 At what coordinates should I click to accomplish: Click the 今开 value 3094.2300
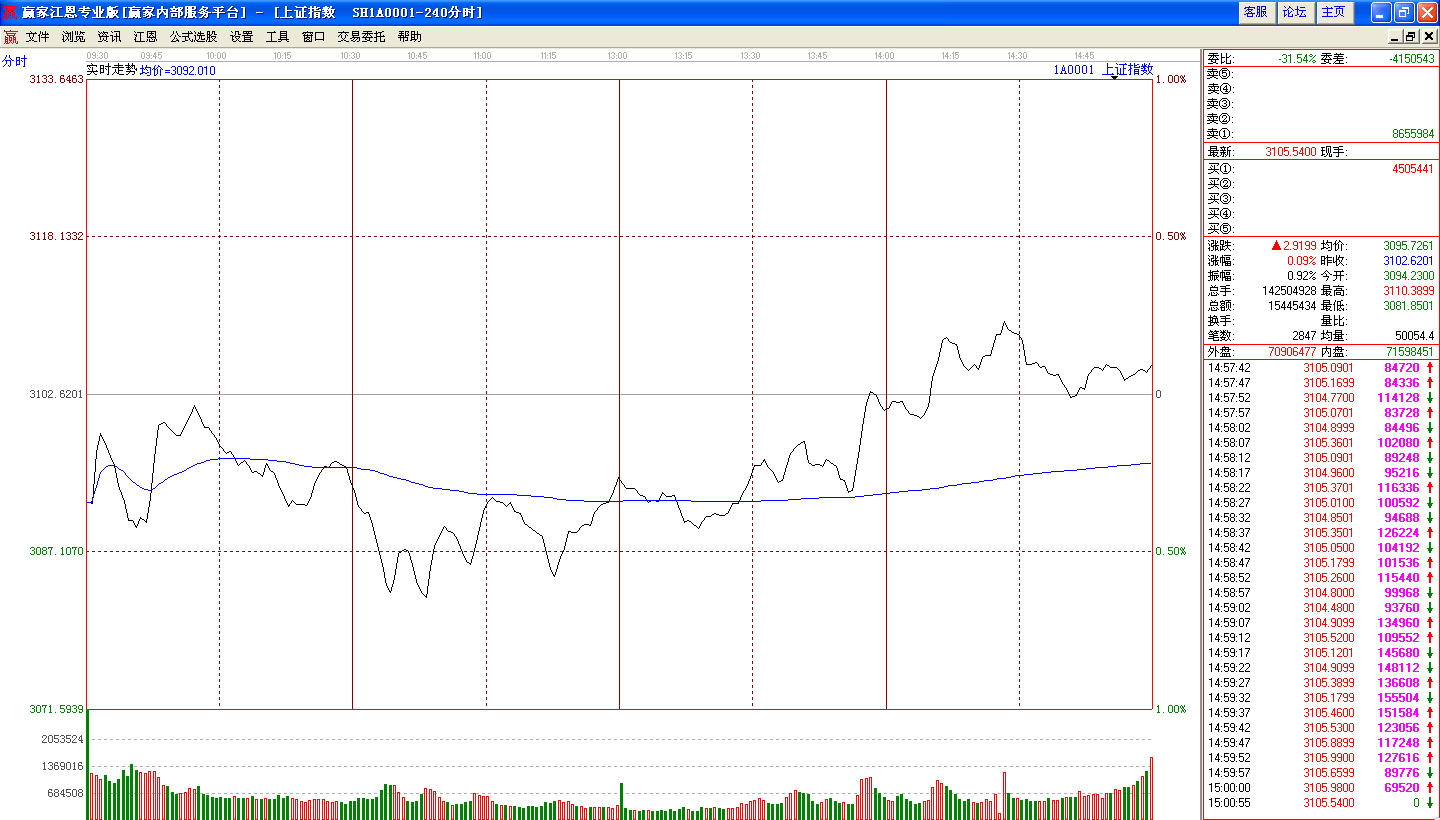coord(1409,275)
